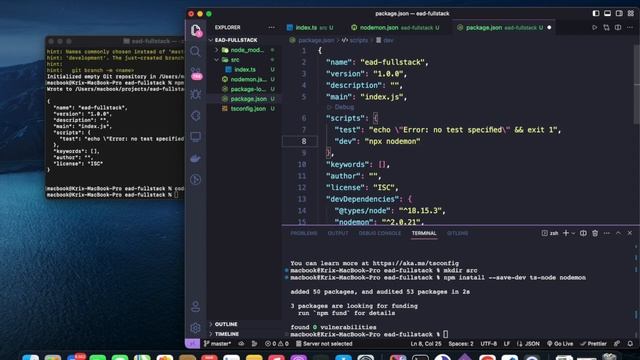
Task: Expand the TIMELINE section
Action: click(227, 334)
